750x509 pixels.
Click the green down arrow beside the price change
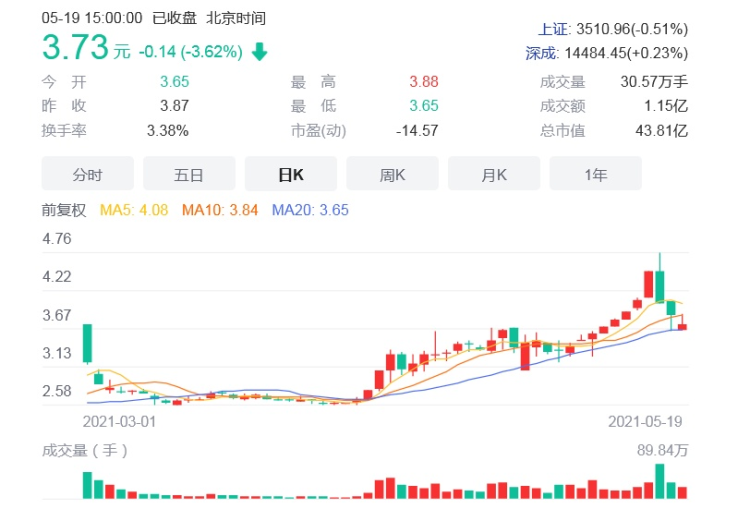(x=260, y=52)
